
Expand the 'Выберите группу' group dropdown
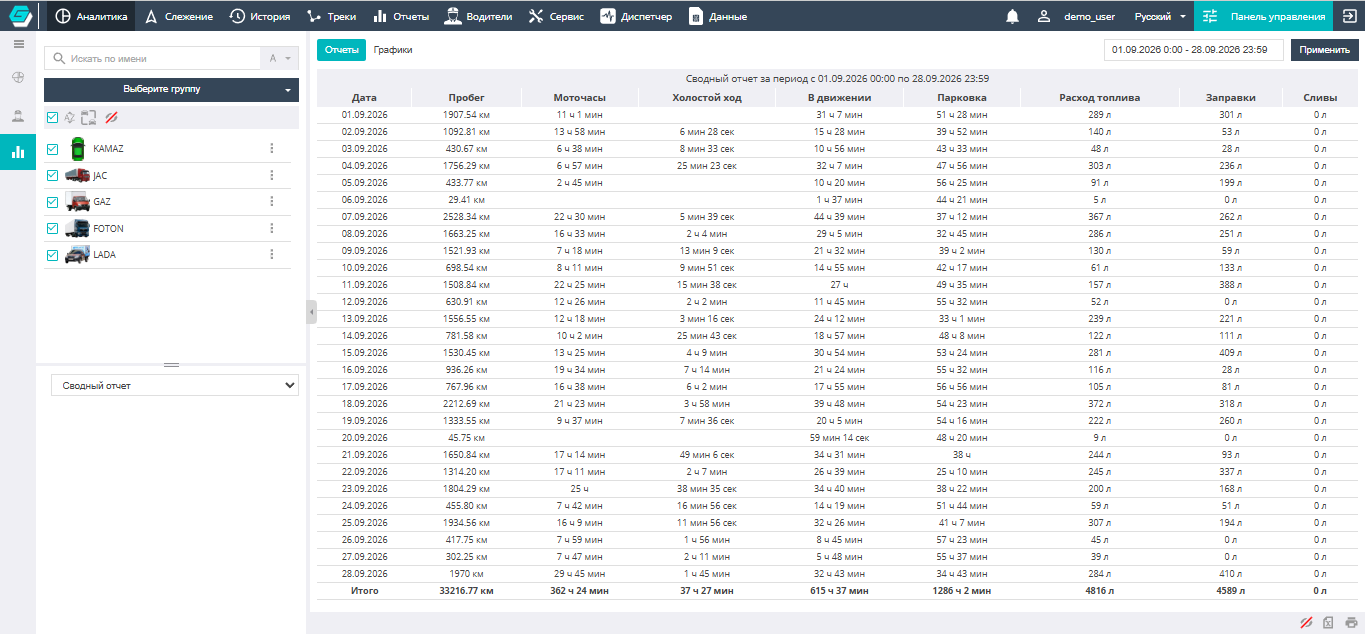click(x=172, y=90)
